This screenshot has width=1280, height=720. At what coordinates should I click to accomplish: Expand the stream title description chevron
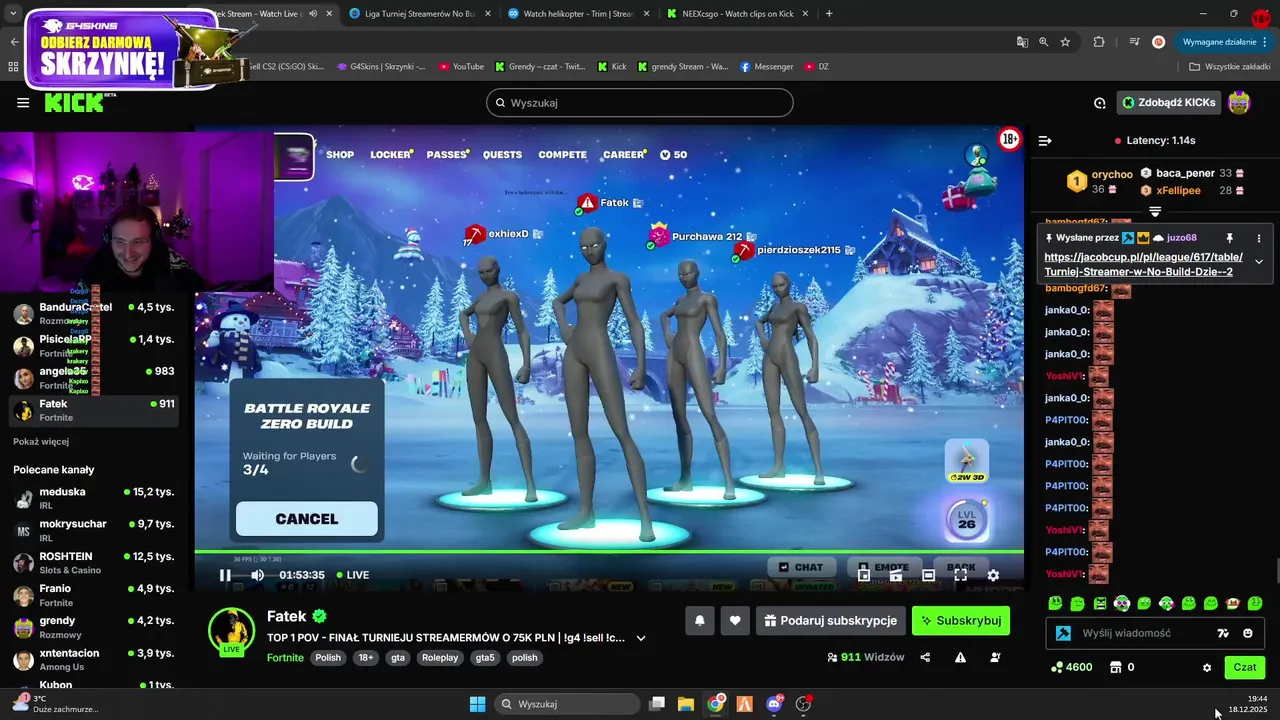click(x=641, y=638)
